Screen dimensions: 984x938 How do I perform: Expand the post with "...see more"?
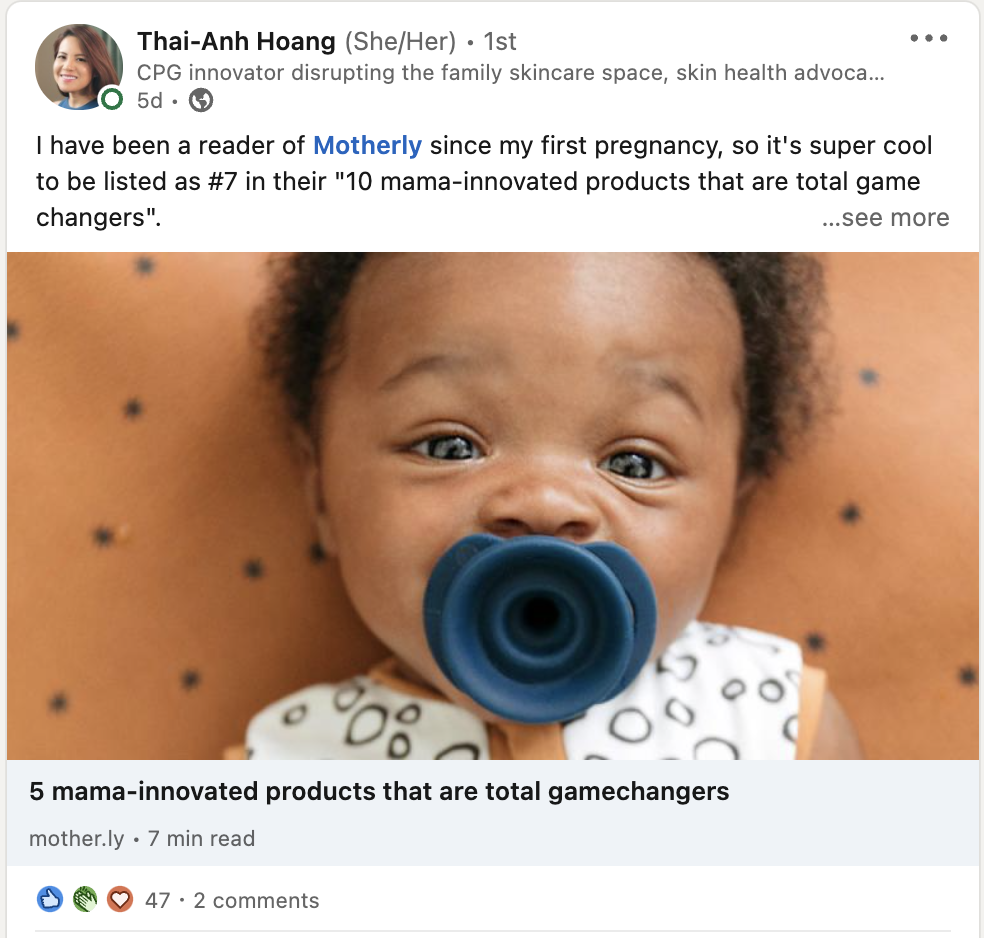click(885, 218)
